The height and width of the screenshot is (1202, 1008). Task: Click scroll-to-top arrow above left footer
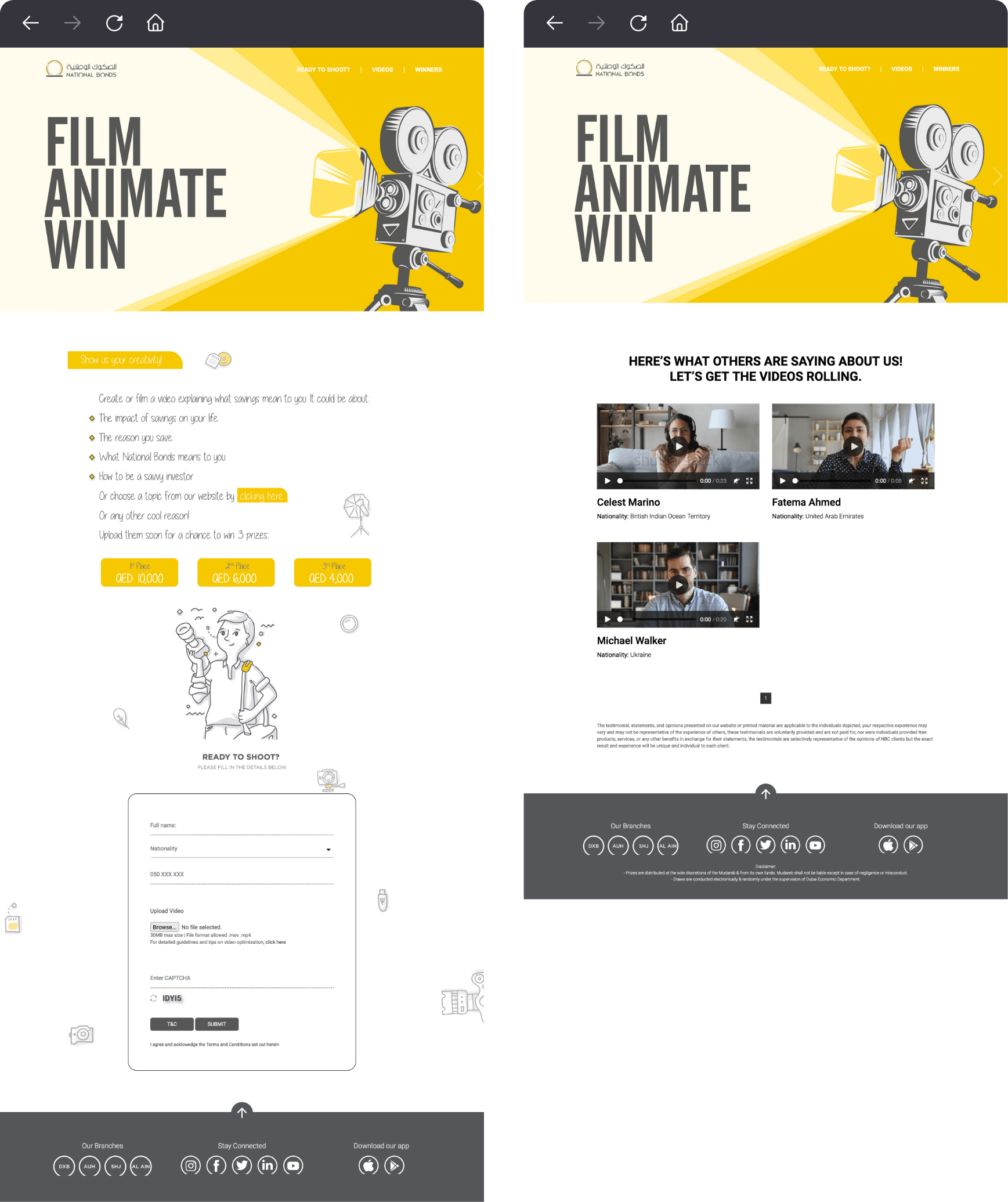242,1112
